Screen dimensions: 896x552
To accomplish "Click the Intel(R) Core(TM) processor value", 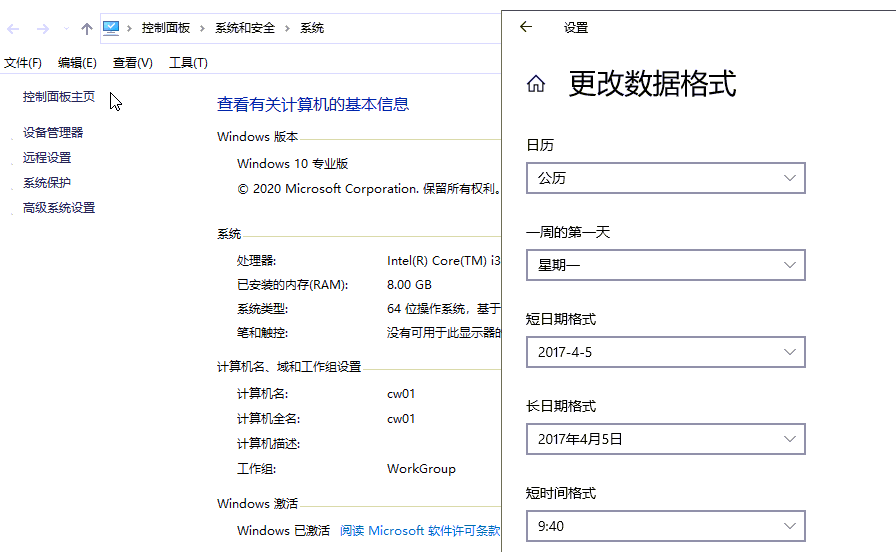I will 443,261.
